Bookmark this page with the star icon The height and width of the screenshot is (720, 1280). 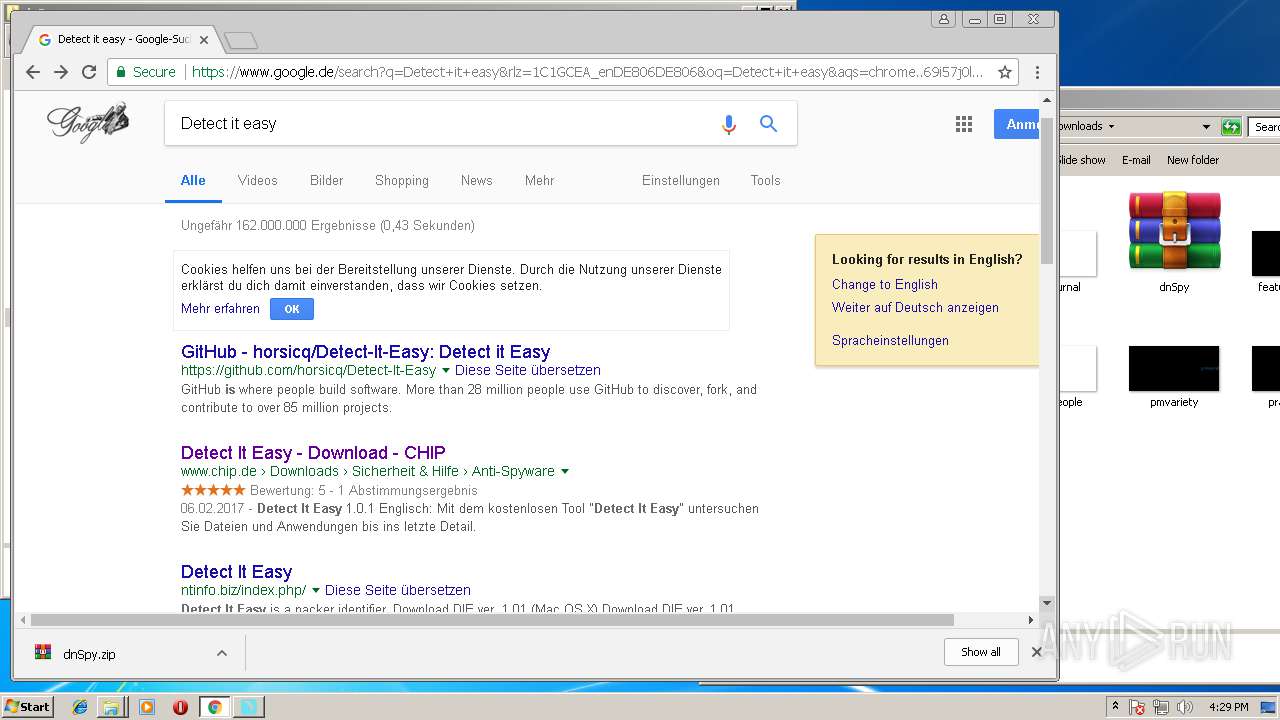(x=1005, y=72)
